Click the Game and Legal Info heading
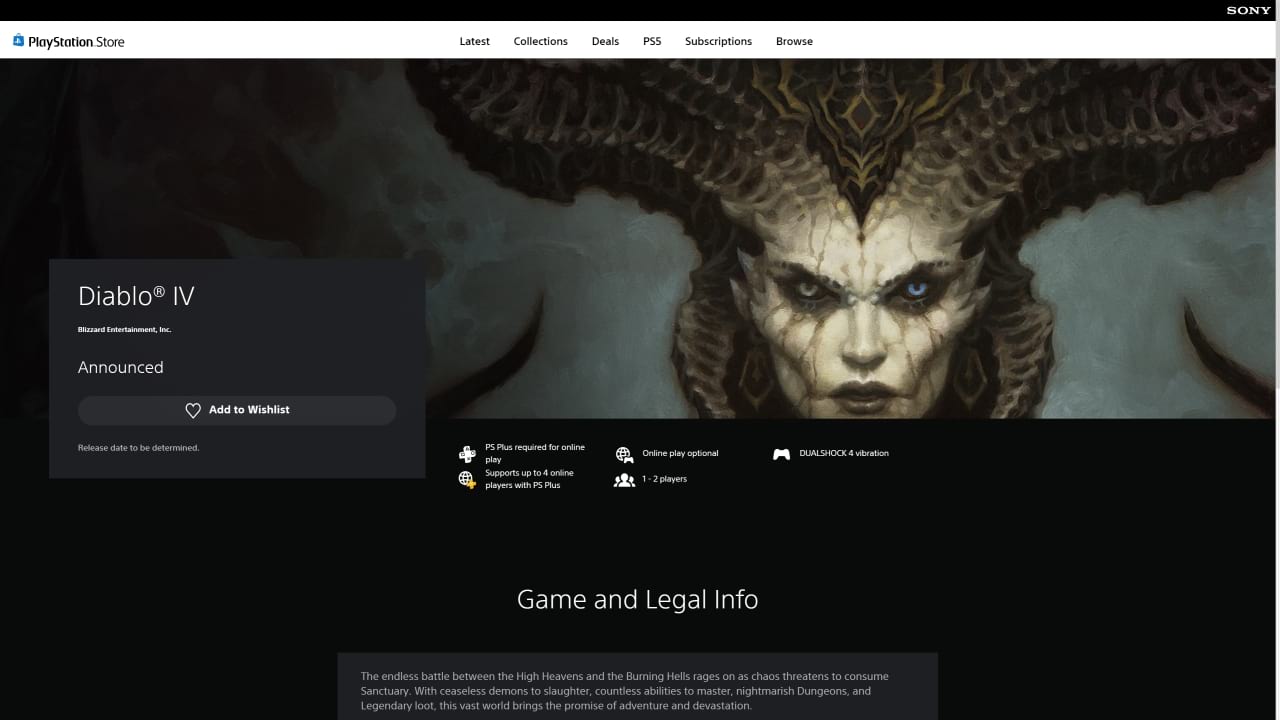 (x=638, y=600)
